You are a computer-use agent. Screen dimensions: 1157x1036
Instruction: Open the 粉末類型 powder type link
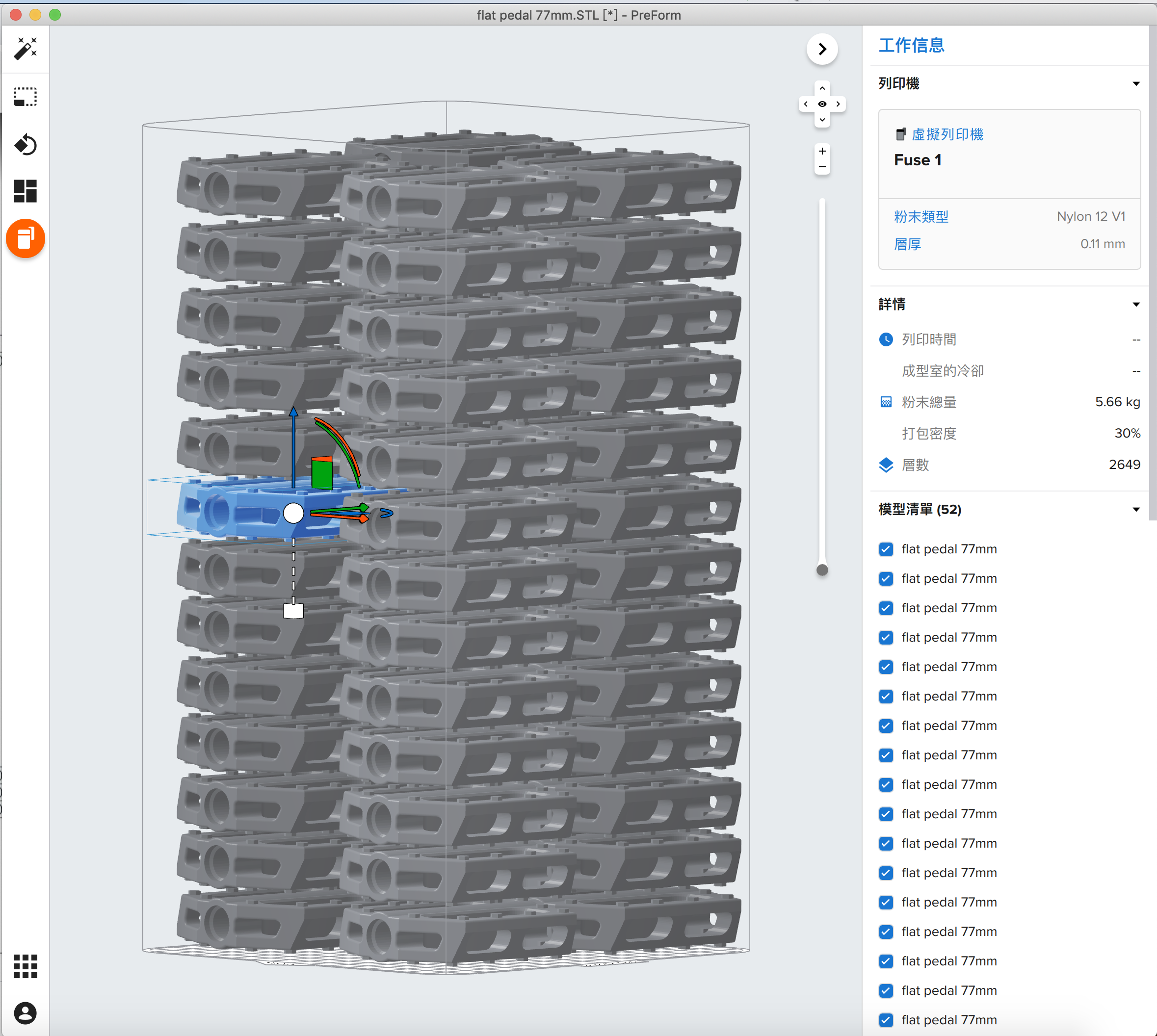click(x=921, y=217)
